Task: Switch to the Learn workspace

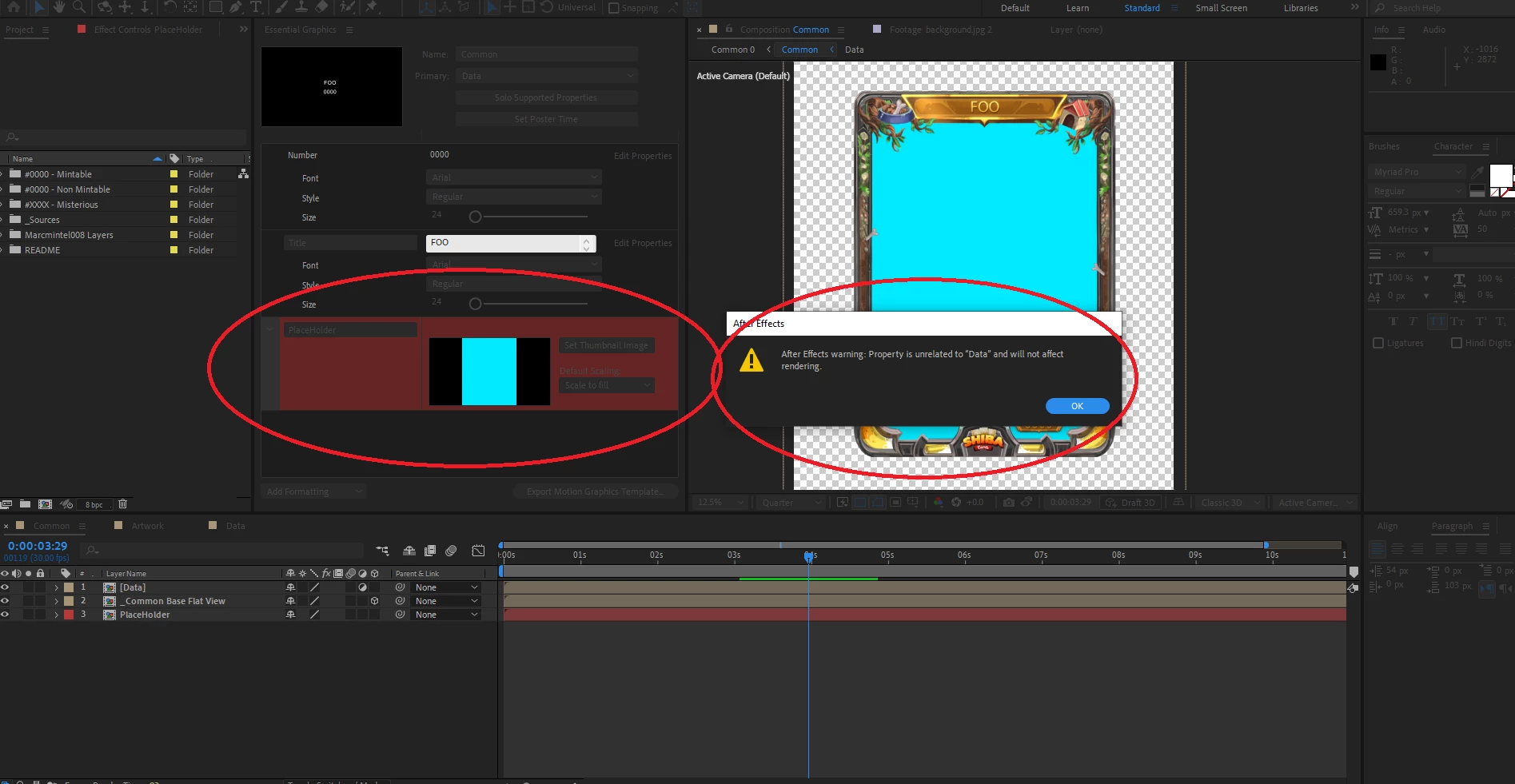Action: (x=1077, y=8)
